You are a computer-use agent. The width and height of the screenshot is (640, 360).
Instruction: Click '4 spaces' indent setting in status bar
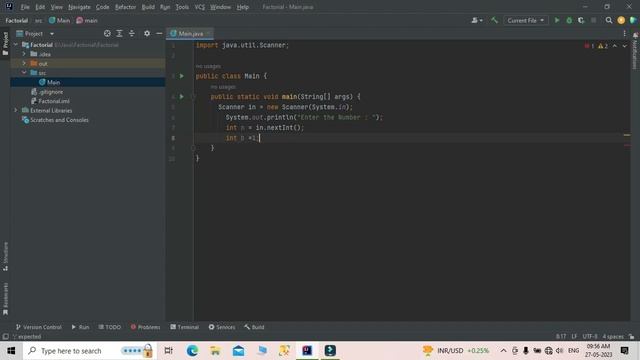point(613,337)
